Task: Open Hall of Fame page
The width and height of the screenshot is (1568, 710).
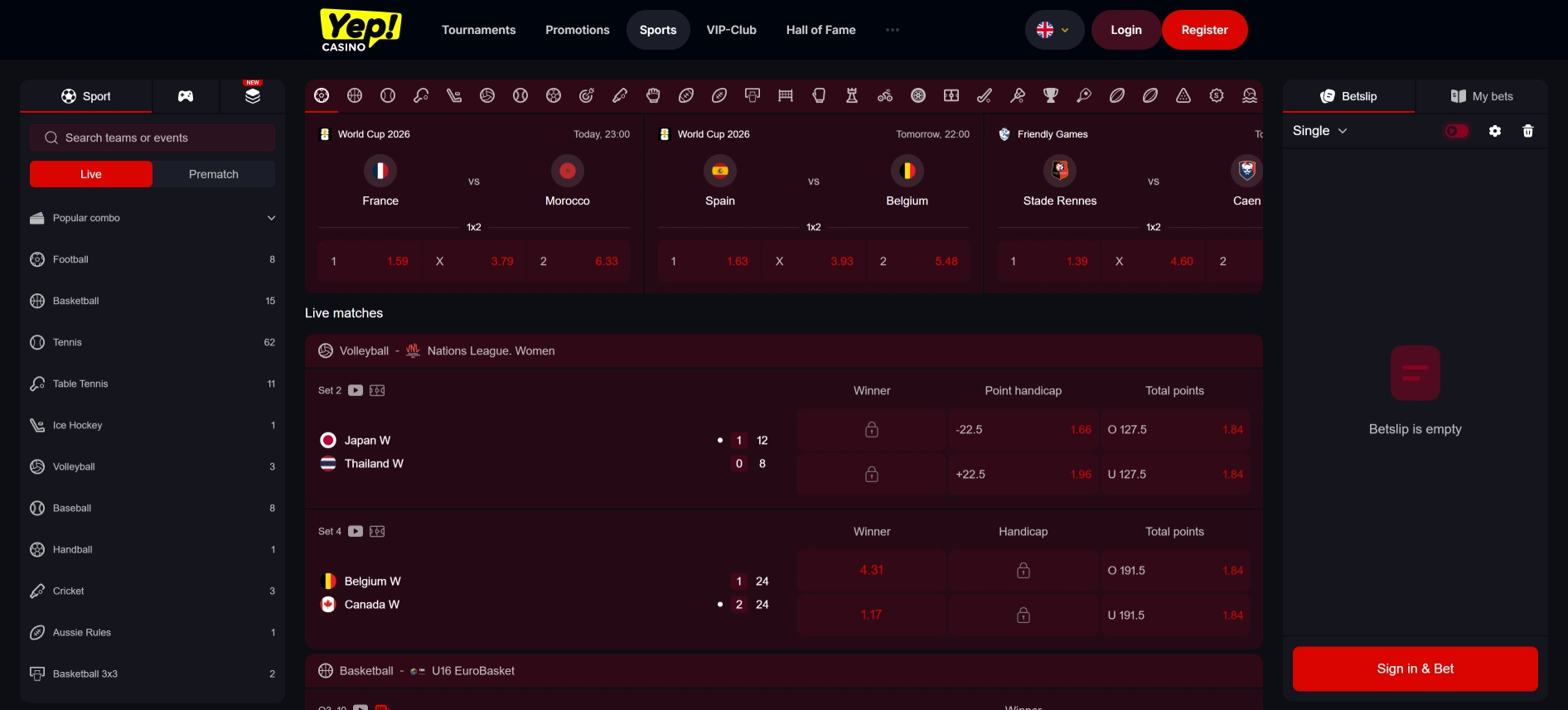Action: (821, 30)
